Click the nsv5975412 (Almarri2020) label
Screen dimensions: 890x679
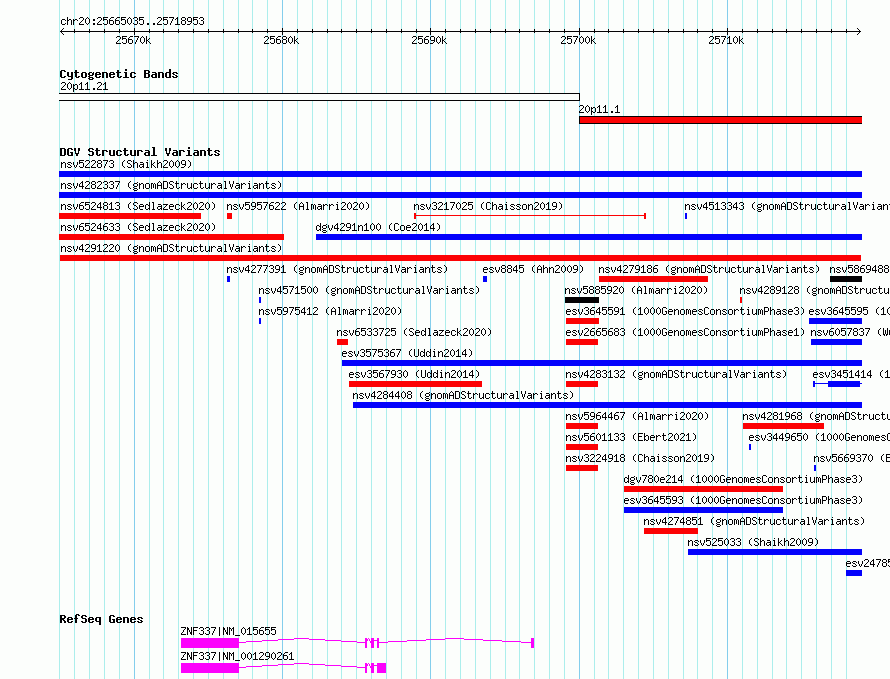[x=330, y=311]
